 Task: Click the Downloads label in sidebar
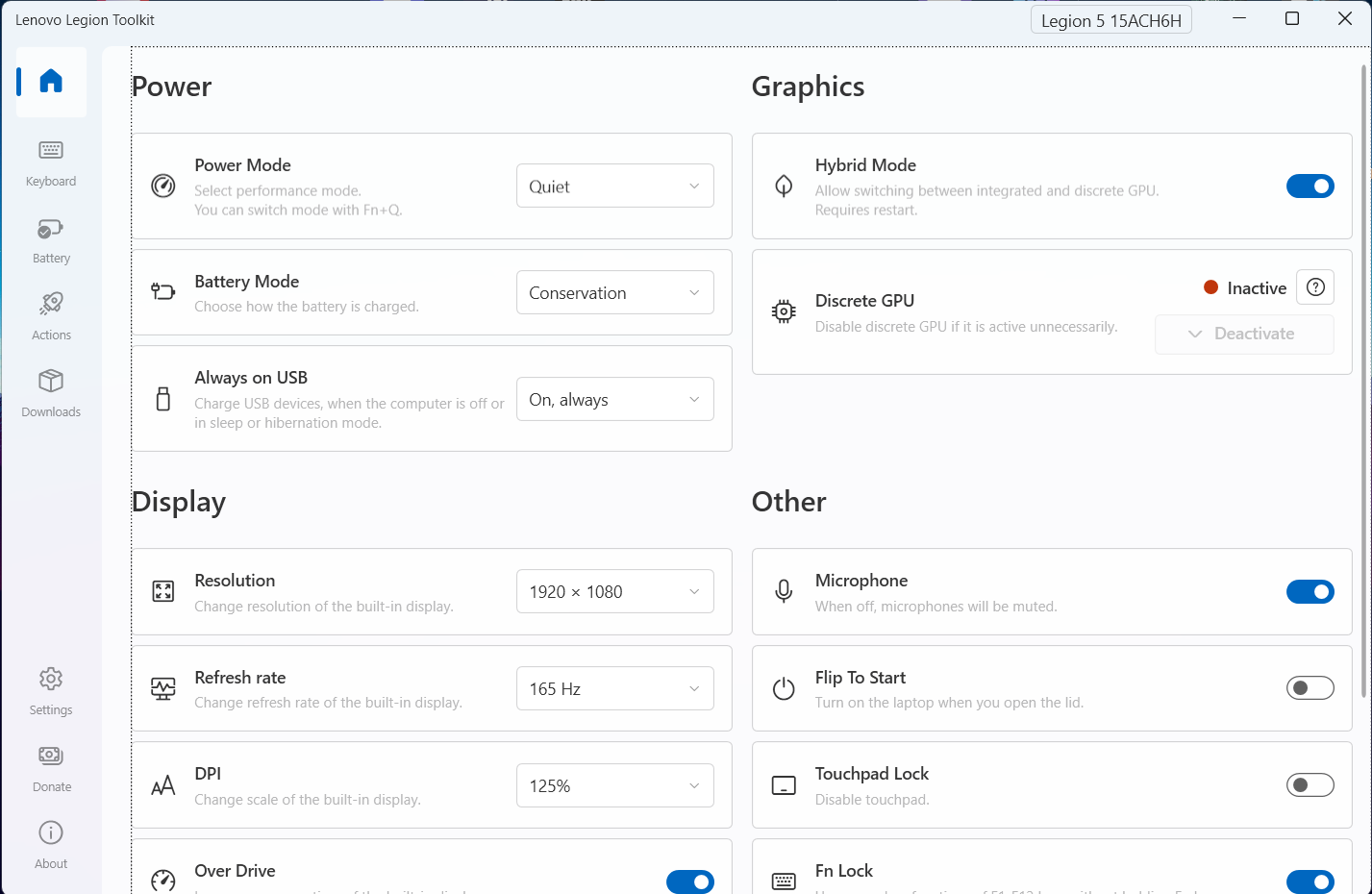[51, 411]
